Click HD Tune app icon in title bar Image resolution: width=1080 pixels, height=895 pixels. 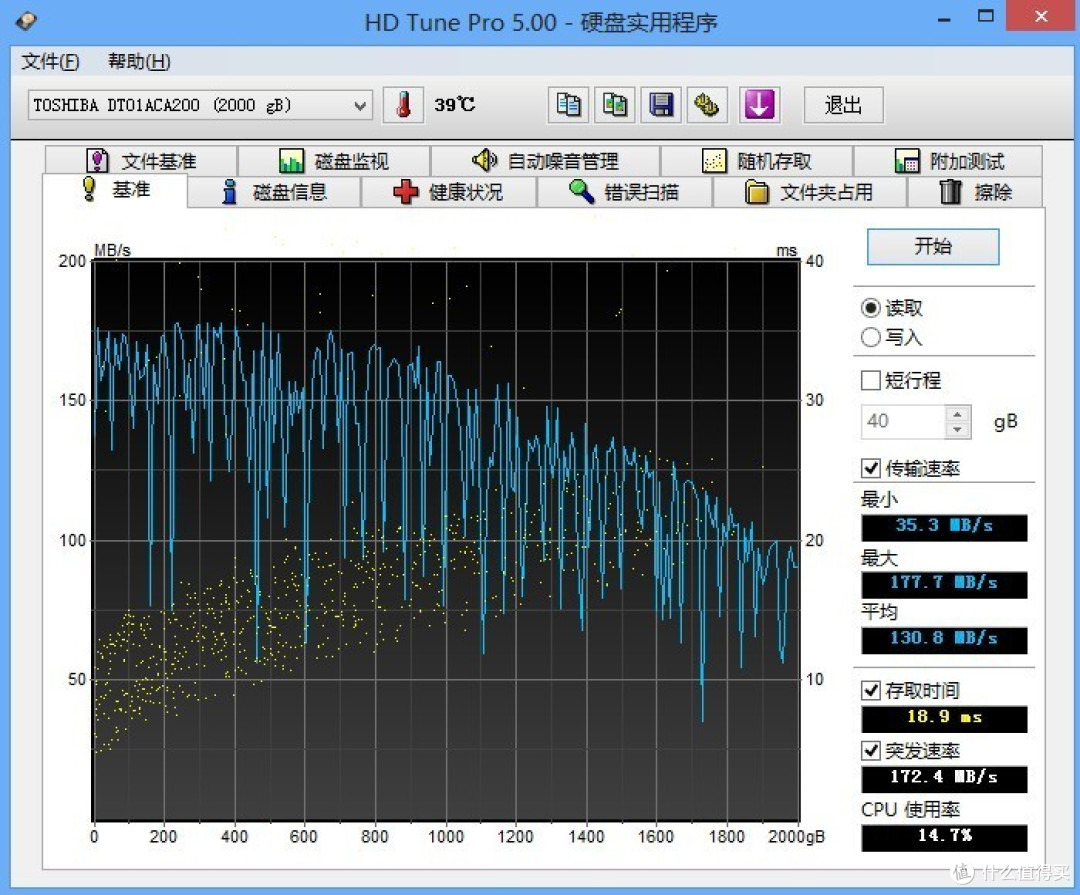pyautogui.click(x=26, y=21)
